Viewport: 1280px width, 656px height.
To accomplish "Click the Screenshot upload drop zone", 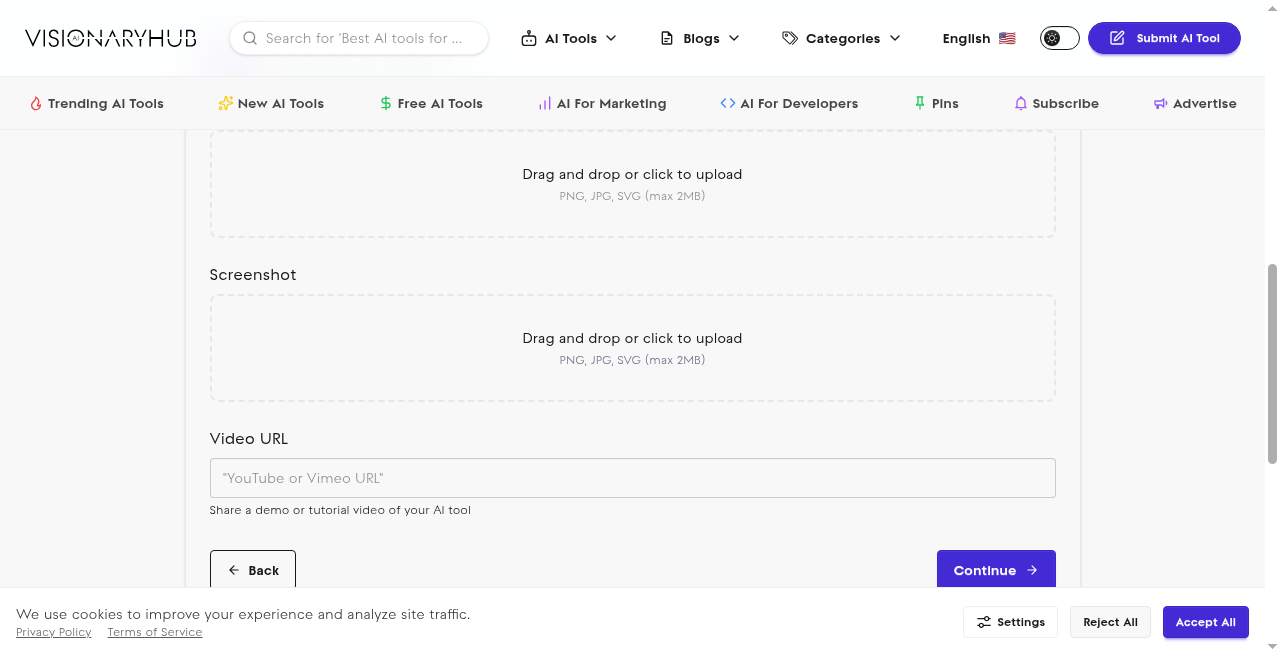I will point(633,348).
